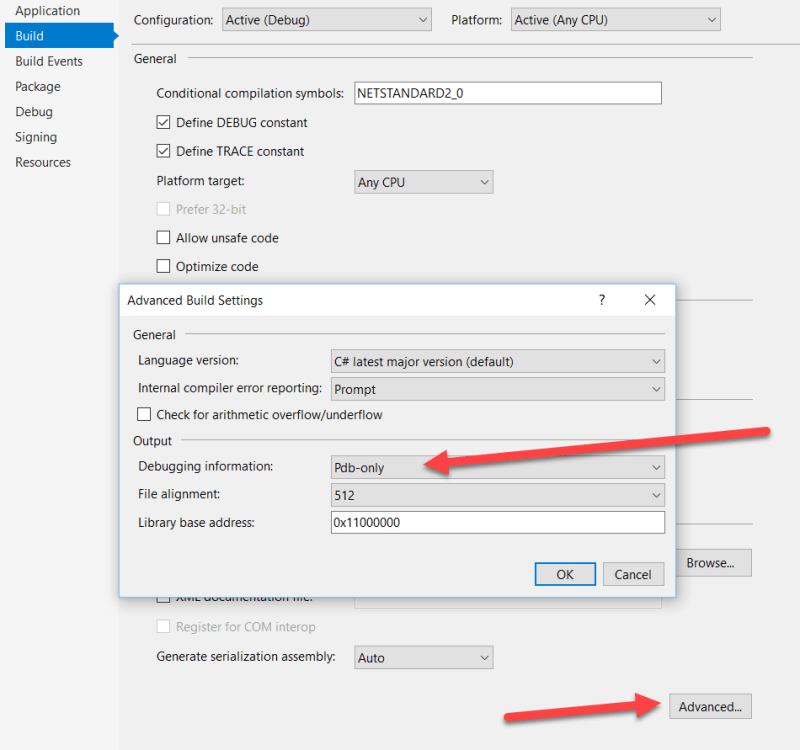Expand Platform target dropdown
The image size is (800, 750).
[425, 183]
